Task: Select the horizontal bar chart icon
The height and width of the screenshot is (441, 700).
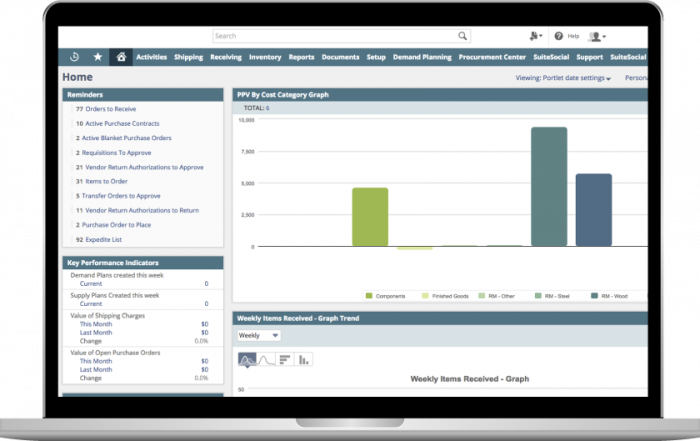Action: point(285,360)
